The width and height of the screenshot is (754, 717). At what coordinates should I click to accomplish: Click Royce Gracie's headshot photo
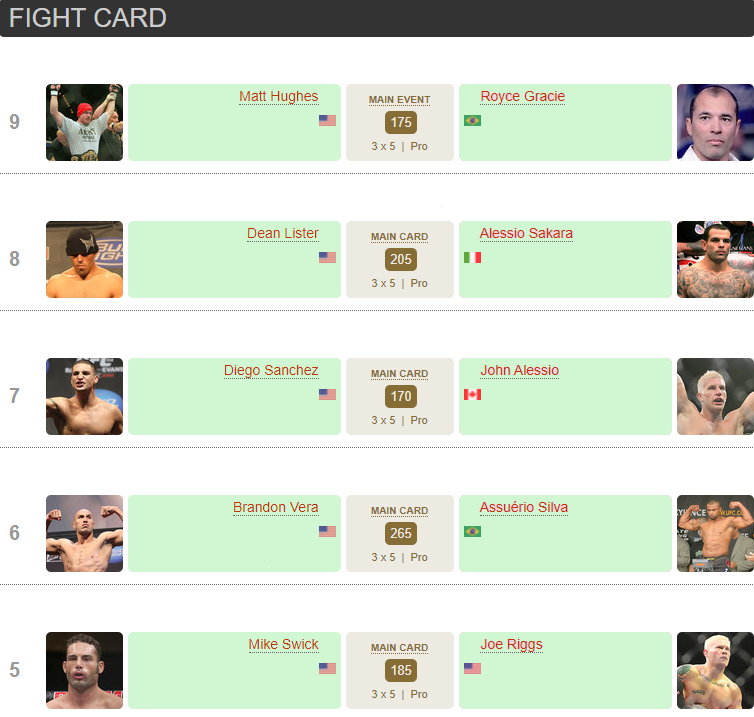point(715,122)
